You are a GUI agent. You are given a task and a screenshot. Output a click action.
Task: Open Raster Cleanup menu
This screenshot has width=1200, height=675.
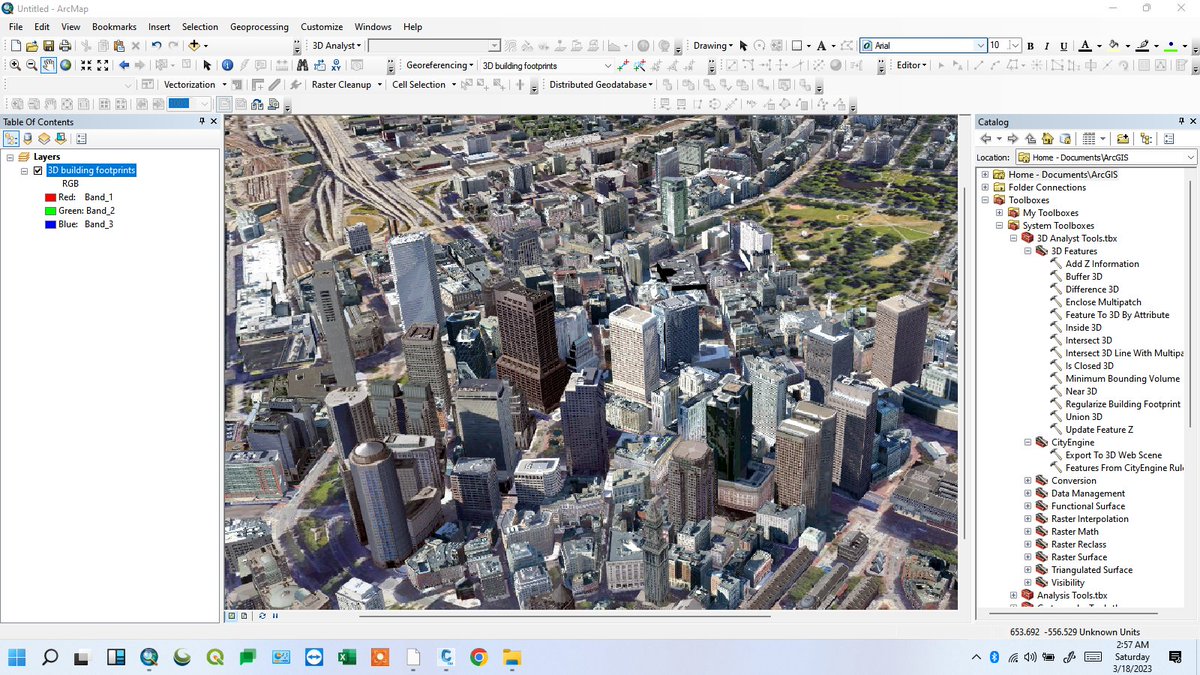coord(346,85)
